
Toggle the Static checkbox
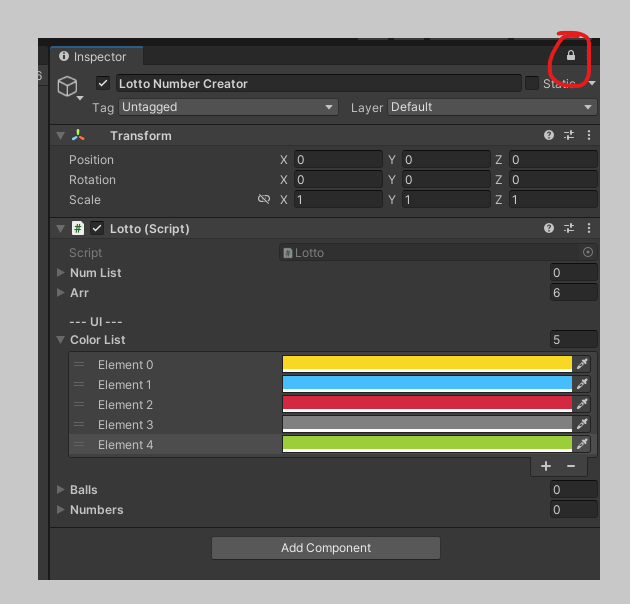pos(532,83)
